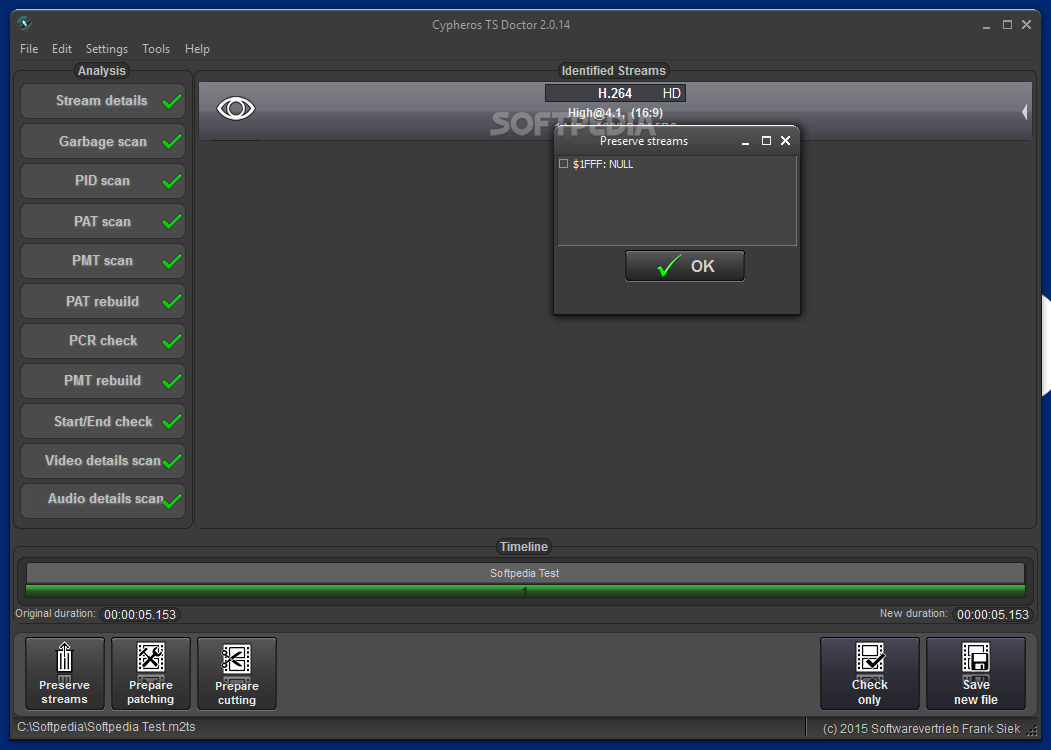Click the green timeline progress bar
This screenshot has height=750, width=1051.
tap(526, 590)
